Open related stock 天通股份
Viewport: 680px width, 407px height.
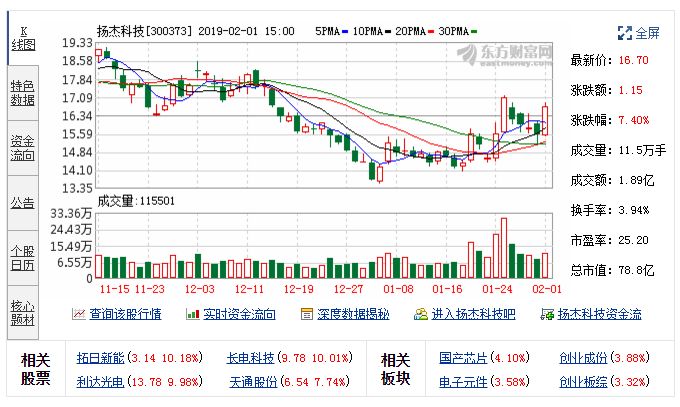tap(253, 382)
